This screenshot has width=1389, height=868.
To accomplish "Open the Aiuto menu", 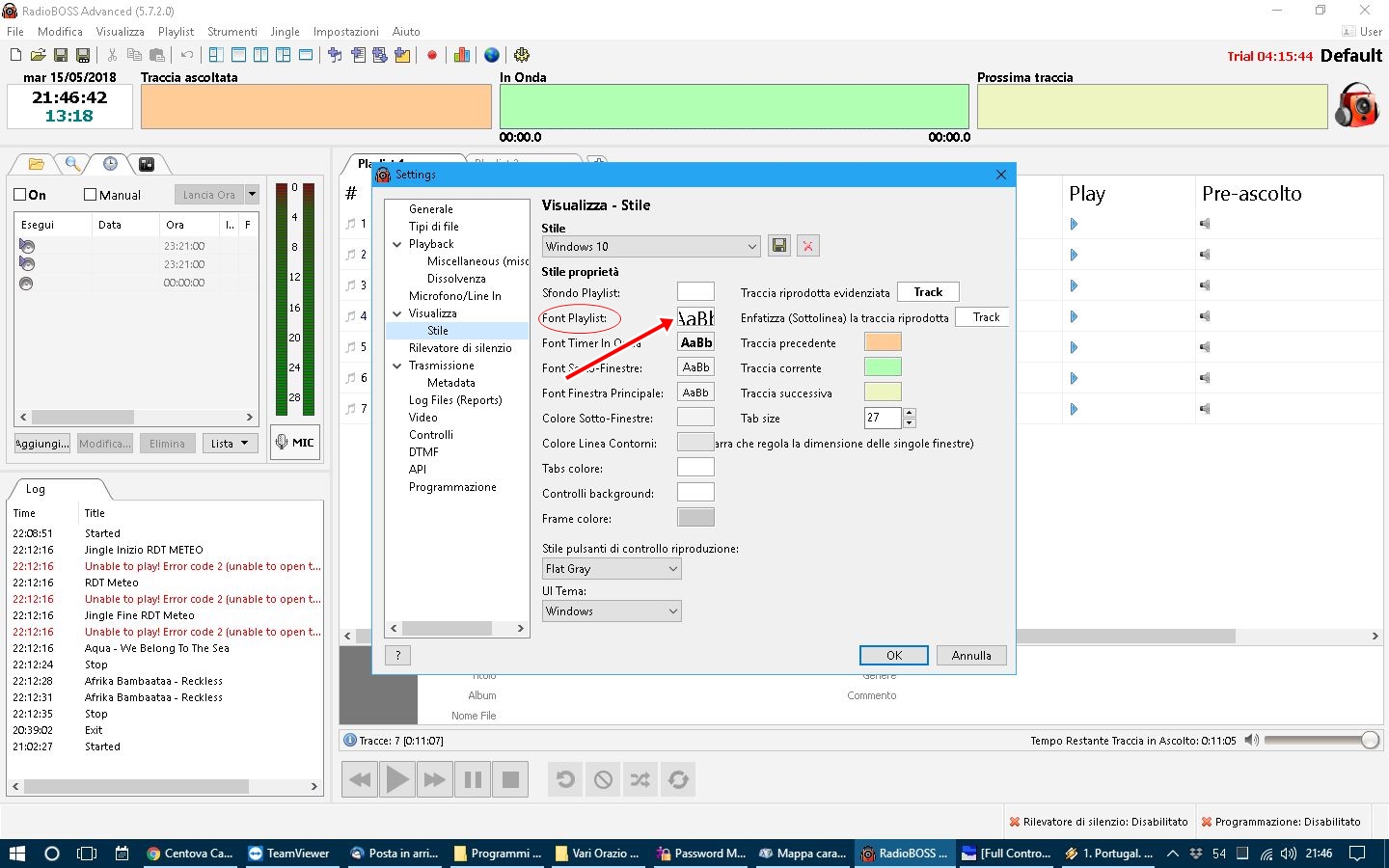I will pos(406,32).
